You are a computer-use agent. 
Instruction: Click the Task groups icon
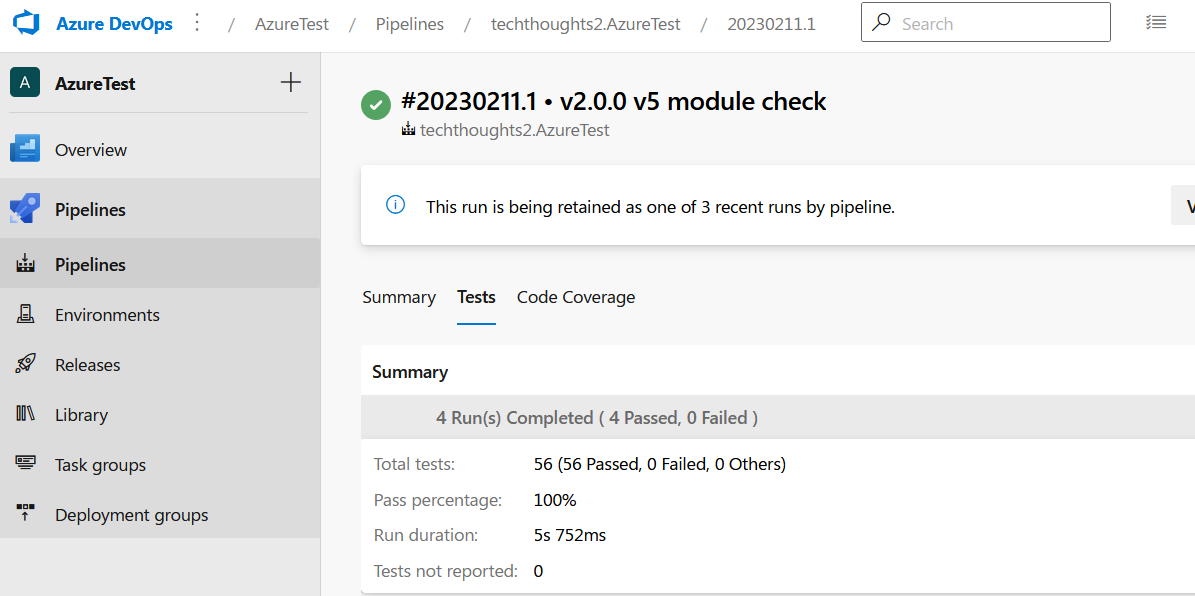[26, 464]
